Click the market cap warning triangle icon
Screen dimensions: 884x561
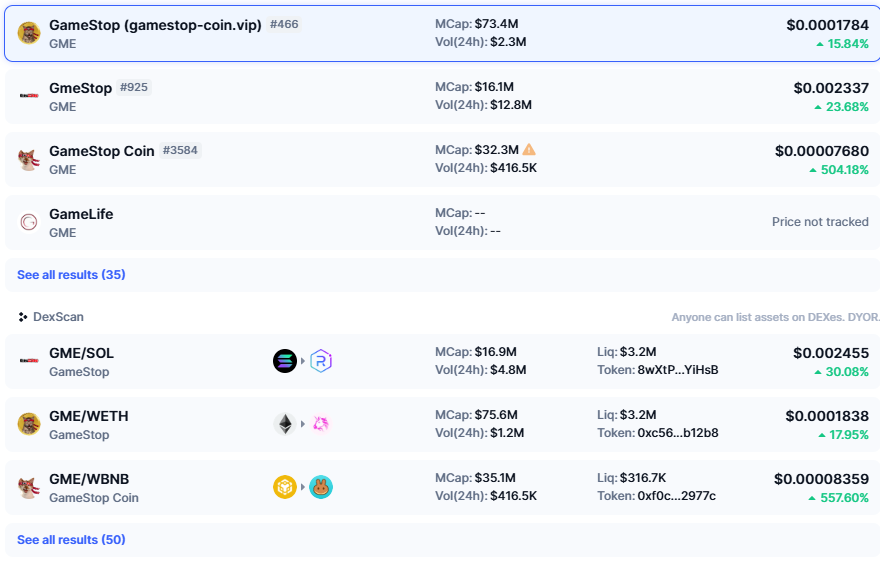pos(529,149)
